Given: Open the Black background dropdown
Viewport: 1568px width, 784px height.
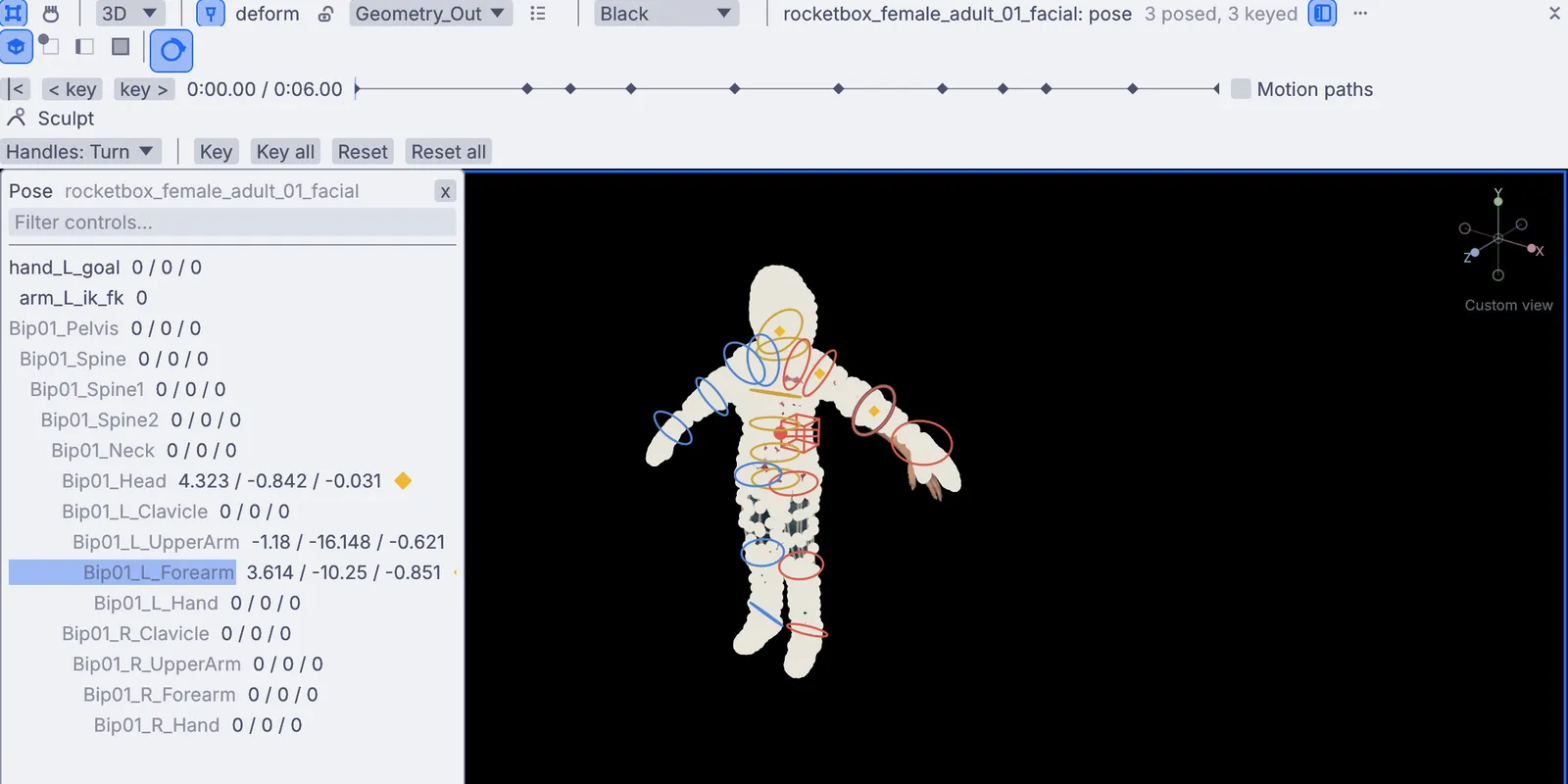Looking at the screenshot, I should [x=666, y=14].
